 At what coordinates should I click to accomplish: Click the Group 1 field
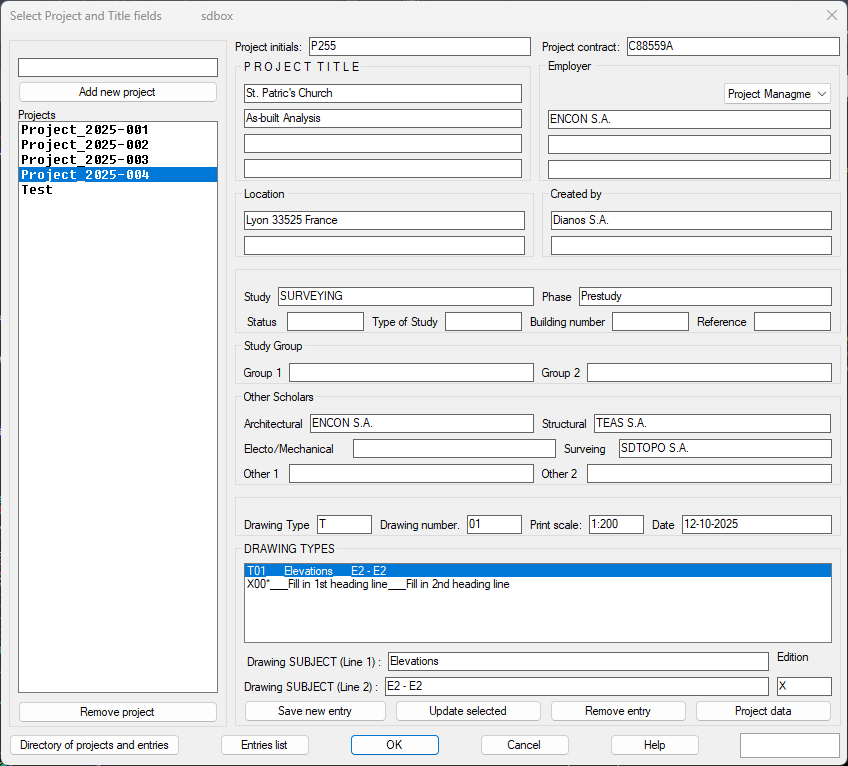tap(411, 373)
